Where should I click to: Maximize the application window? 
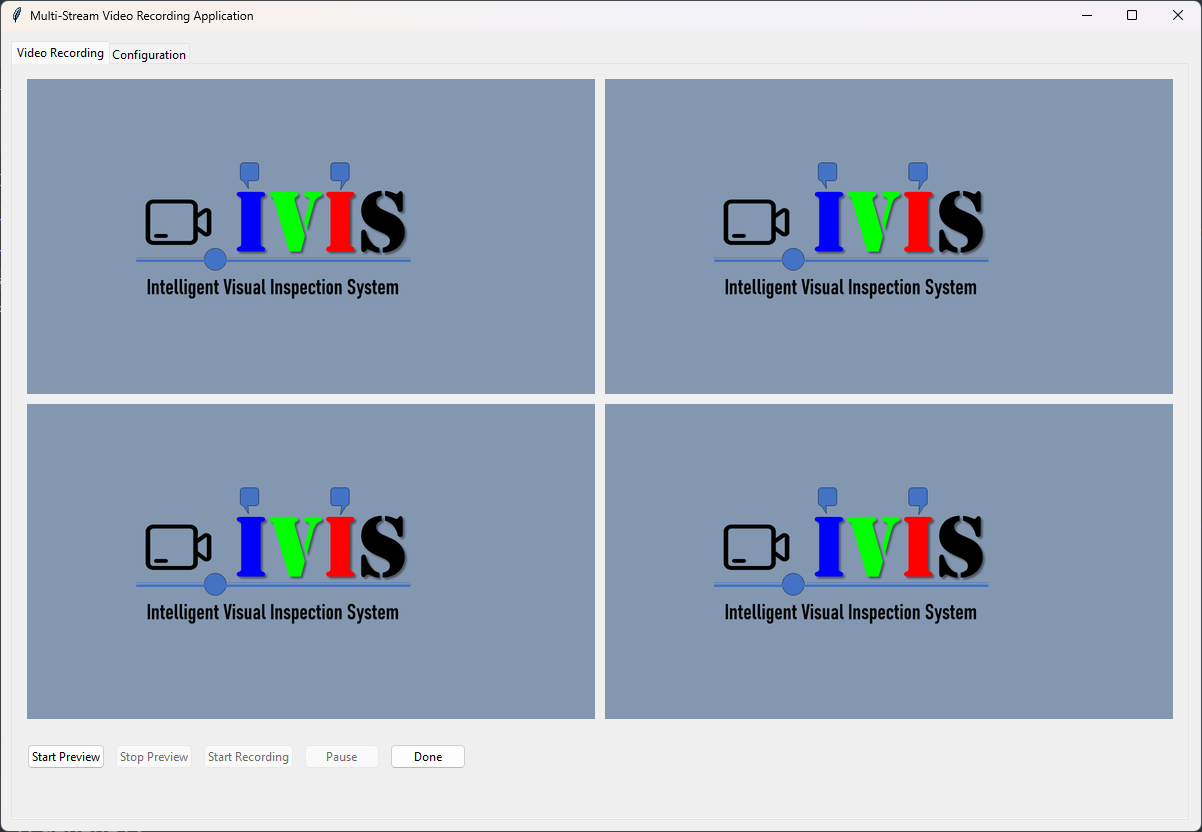pyautogui.click(x=1132, y=16)
